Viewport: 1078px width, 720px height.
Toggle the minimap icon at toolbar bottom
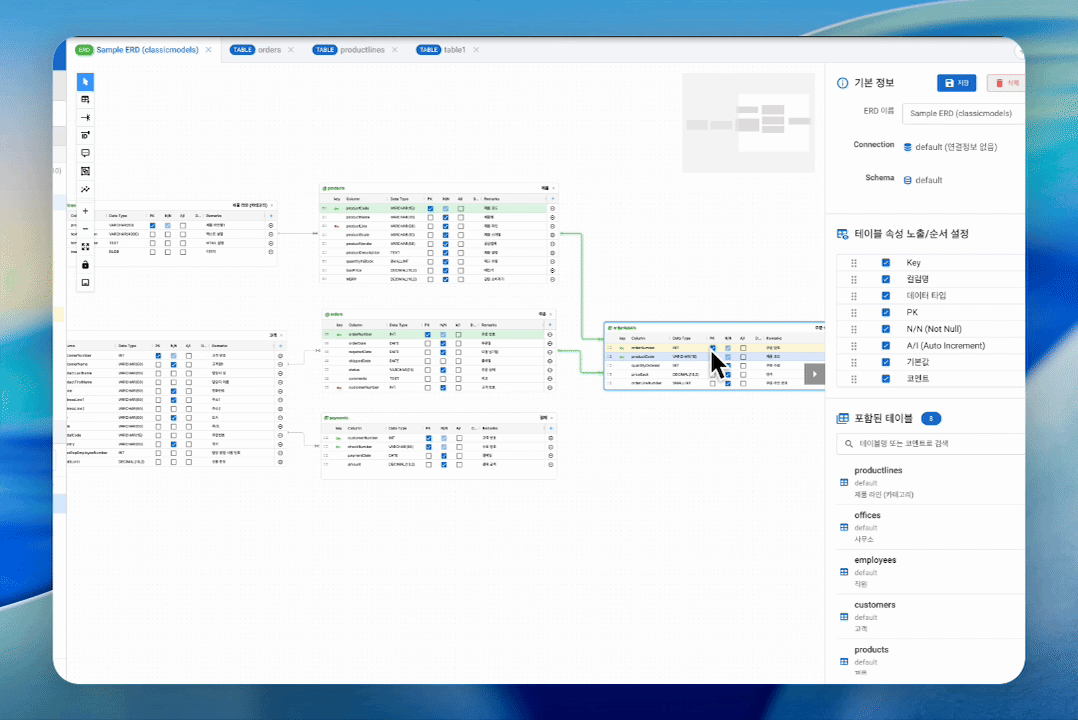tap(85, 283)
